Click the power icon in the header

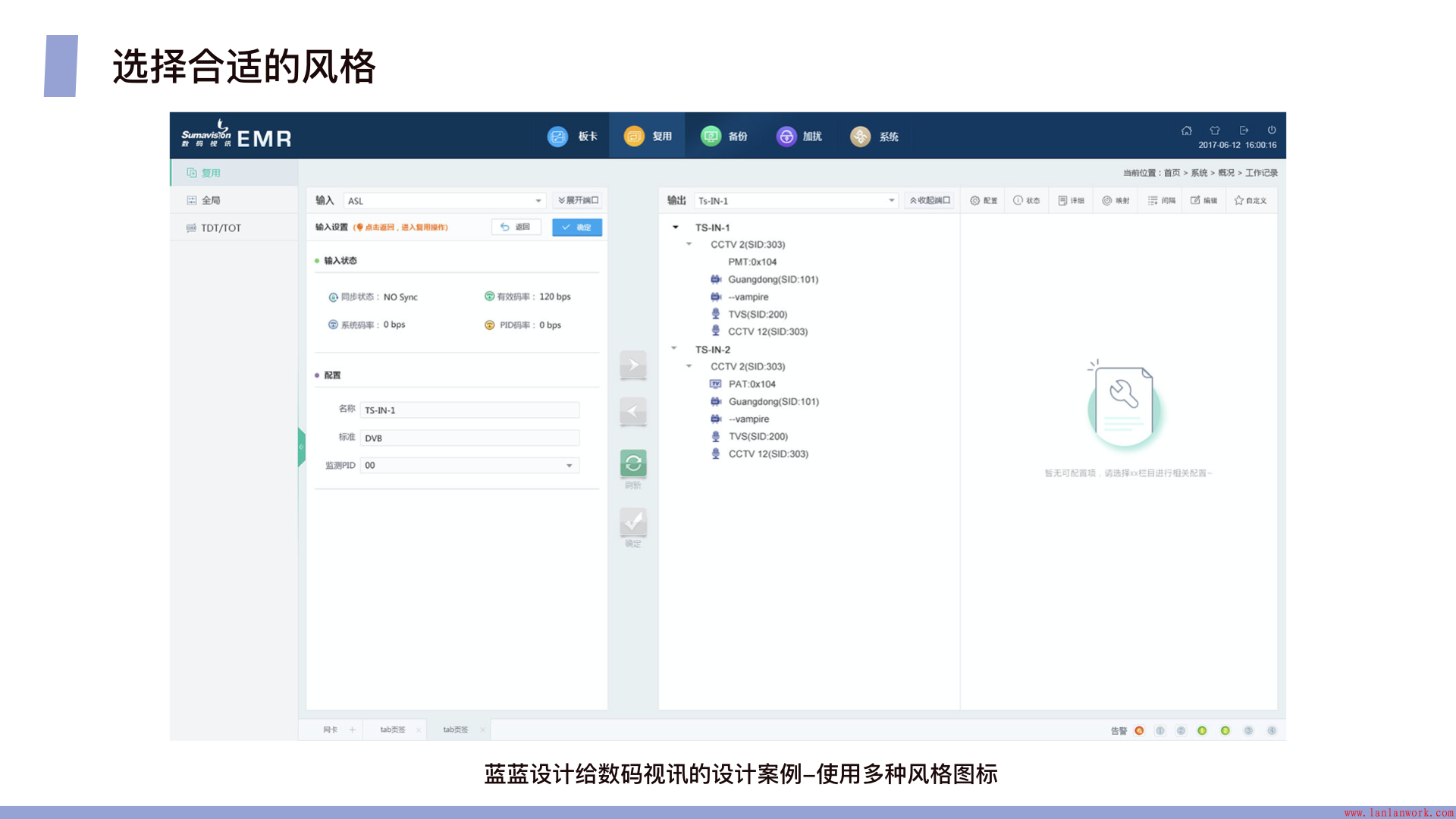click(x=1272, y=130)
